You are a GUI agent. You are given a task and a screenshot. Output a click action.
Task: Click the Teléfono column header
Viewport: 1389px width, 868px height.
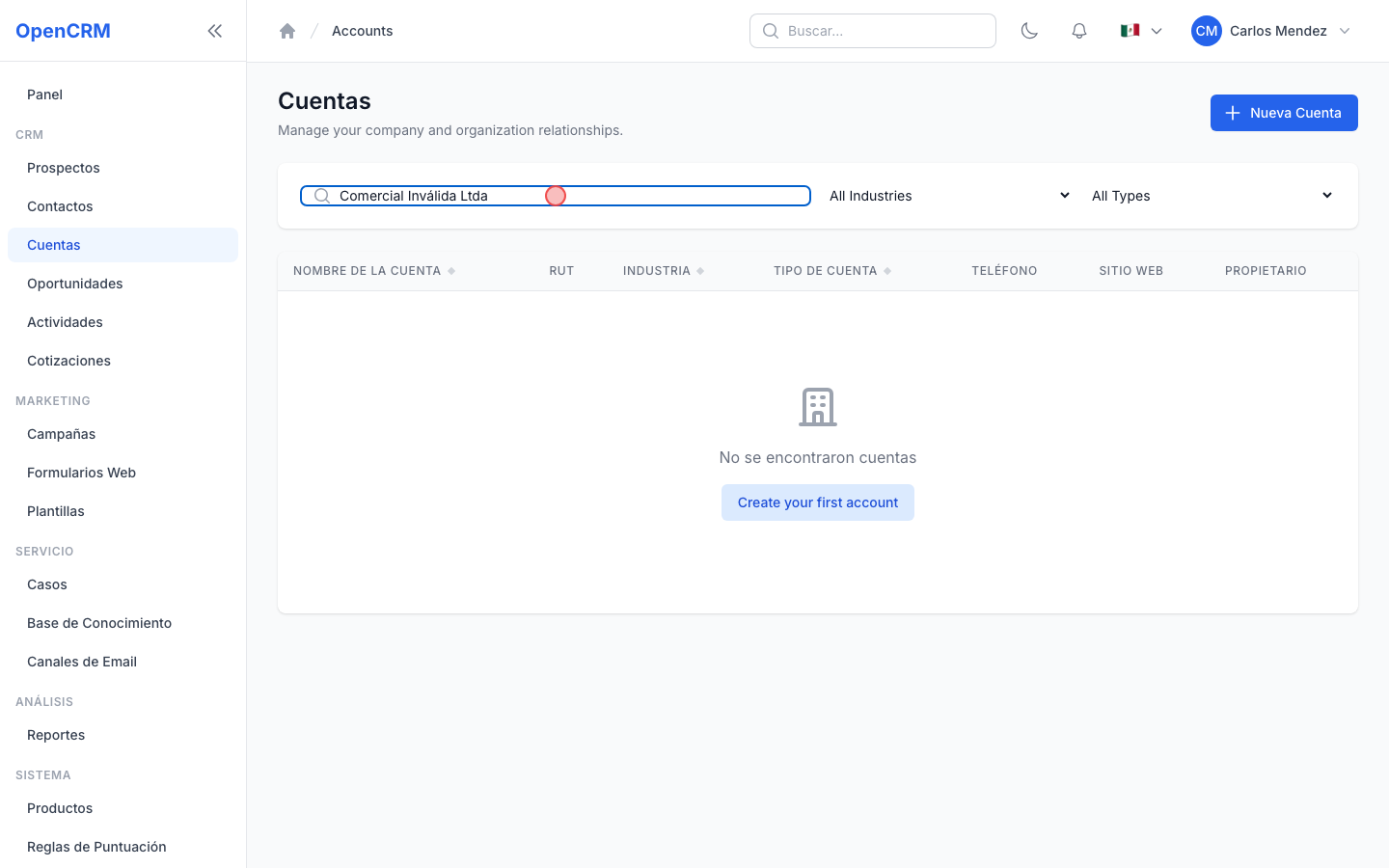[1004, 271]
